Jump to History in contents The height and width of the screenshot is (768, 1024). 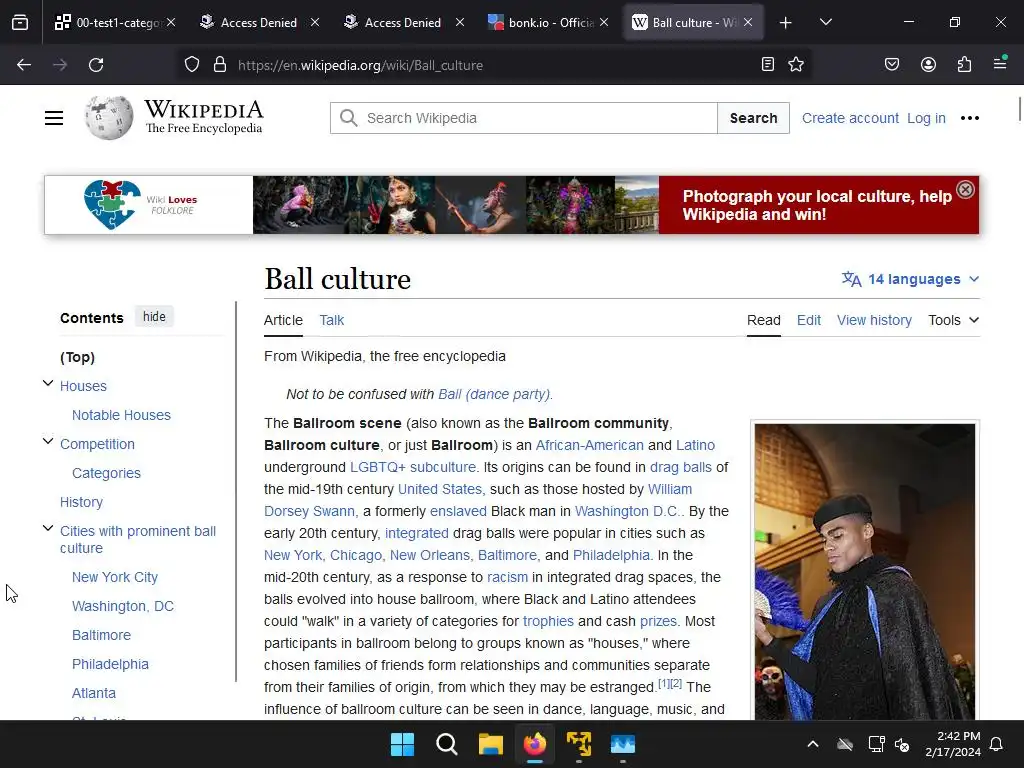point(82,502)
